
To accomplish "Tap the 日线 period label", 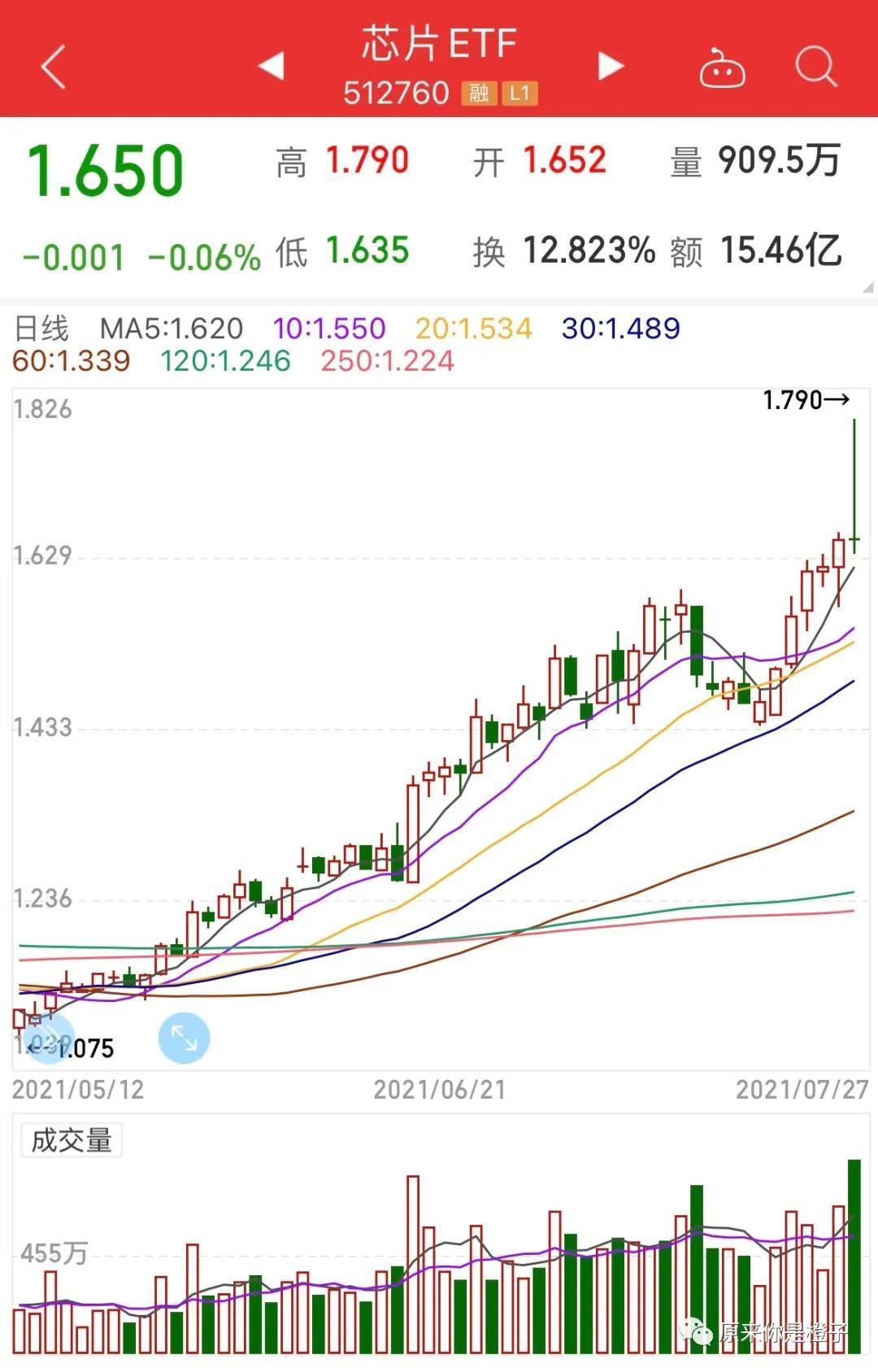I will pos(41,329).
